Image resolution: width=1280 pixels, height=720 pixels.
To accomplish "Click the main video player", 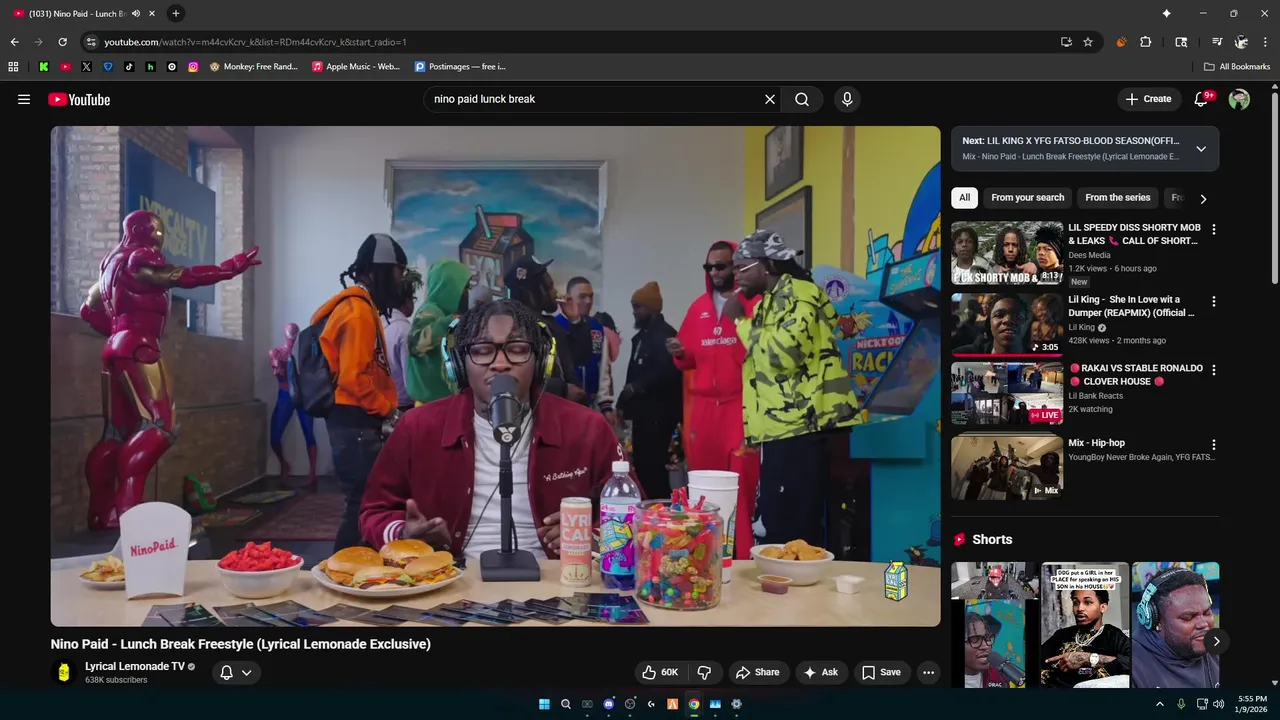I will tap(495, 376).
